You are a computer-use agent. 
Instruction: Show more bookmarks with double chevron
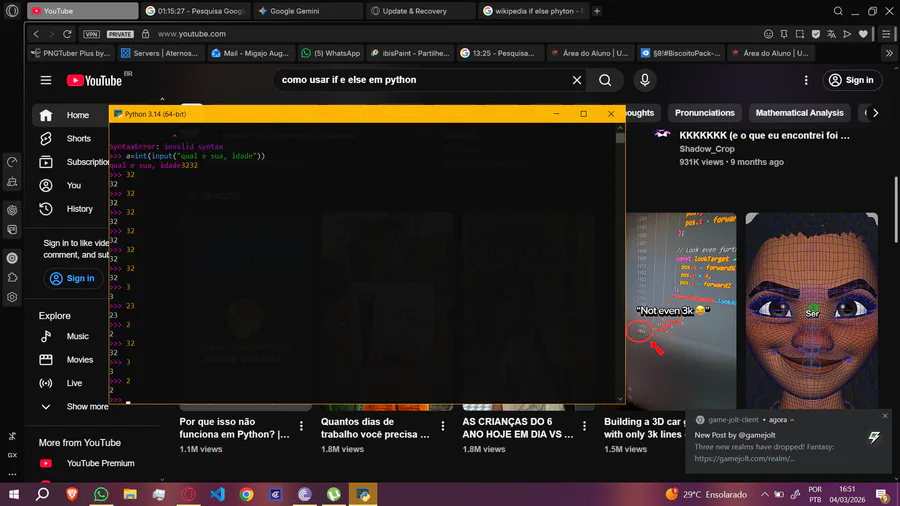point(889,53)
